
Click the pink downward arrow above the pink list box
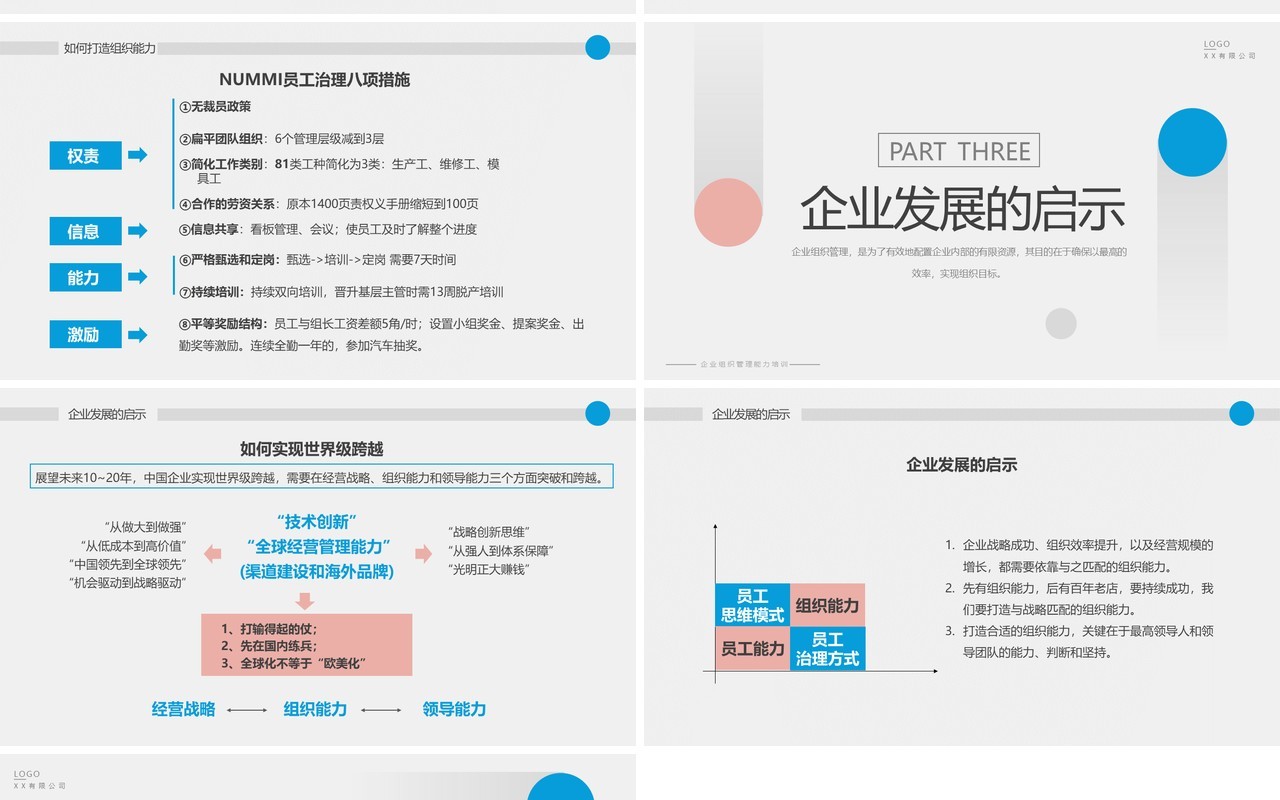coord(306,600)
